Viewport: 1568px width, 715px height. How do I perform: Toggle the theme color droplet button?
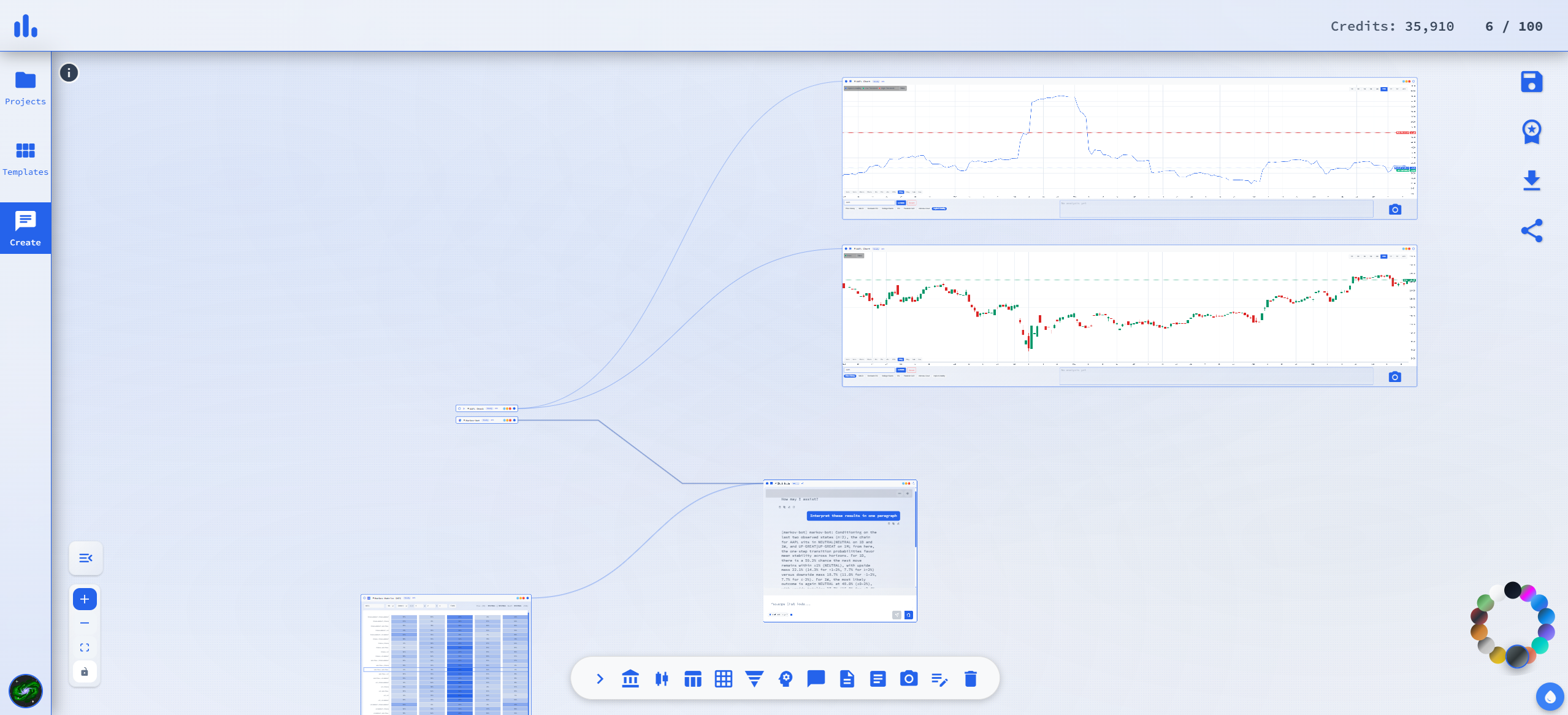tap(1550, 697)
